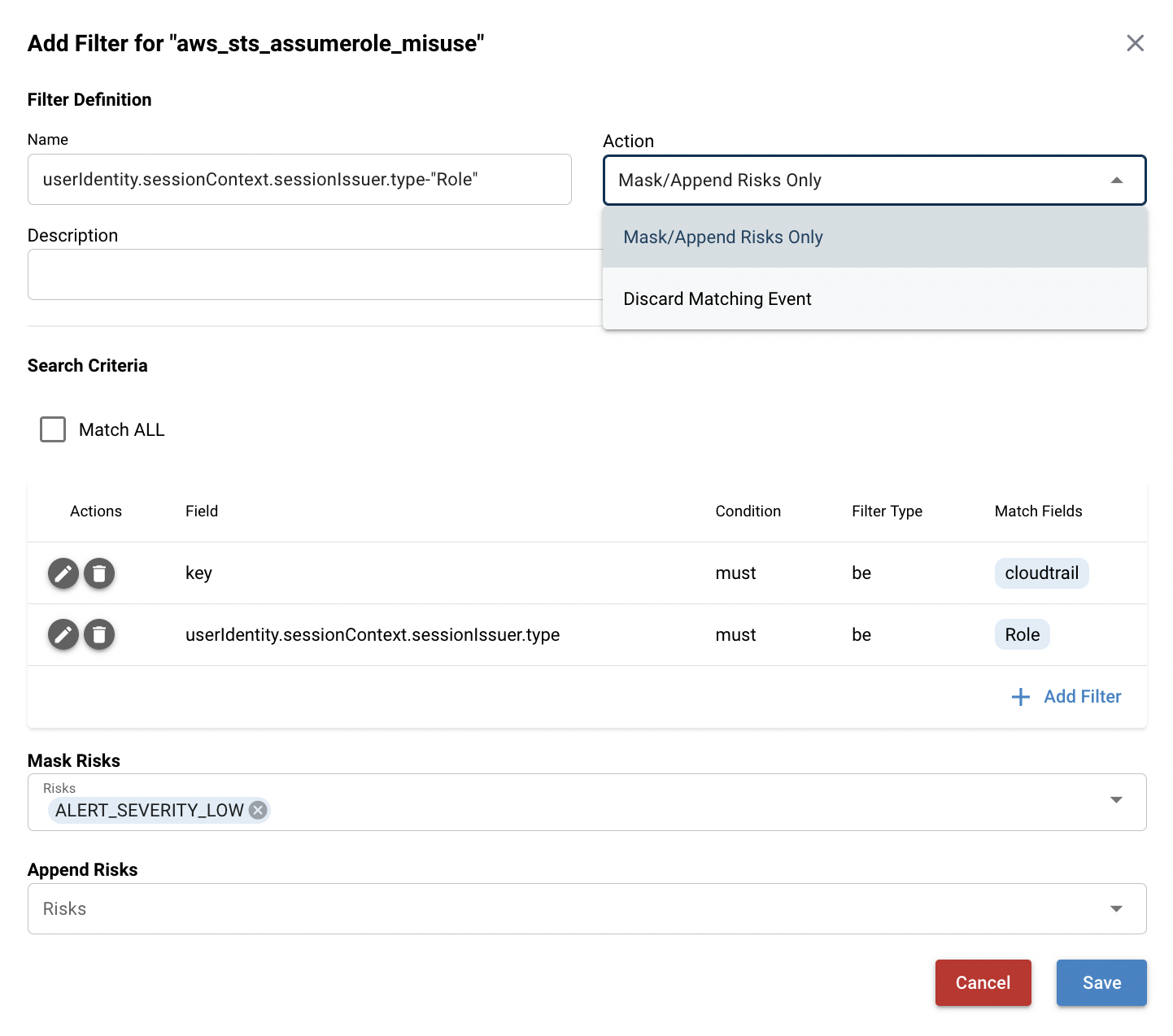The height and width of the screenshot is (1036, 1173).
Task: Click the Add Filter link
Action: point(1082,697)
